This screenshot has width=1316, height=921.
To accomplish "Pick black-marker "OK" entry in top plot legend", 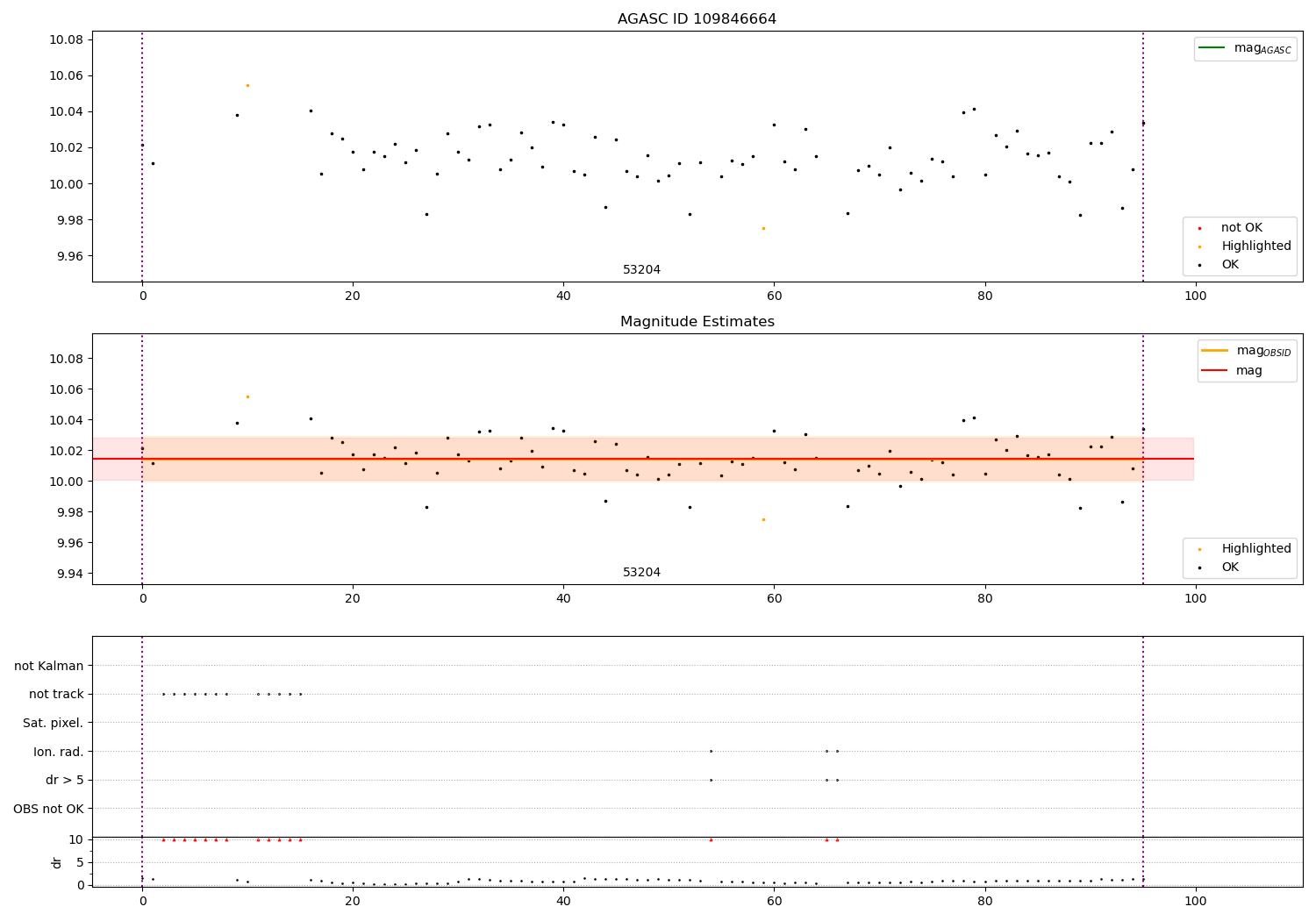I will point(1230,265).
